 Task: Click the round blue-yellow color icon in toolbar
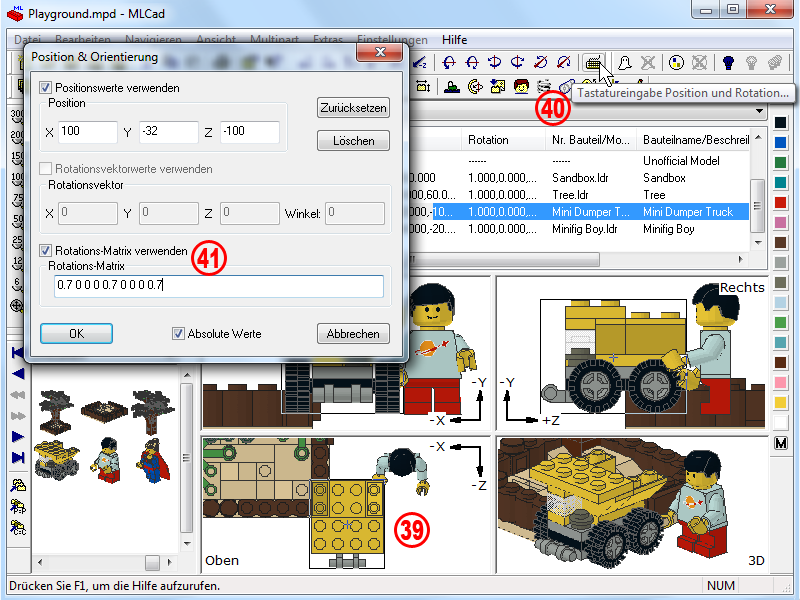(676, 63)
